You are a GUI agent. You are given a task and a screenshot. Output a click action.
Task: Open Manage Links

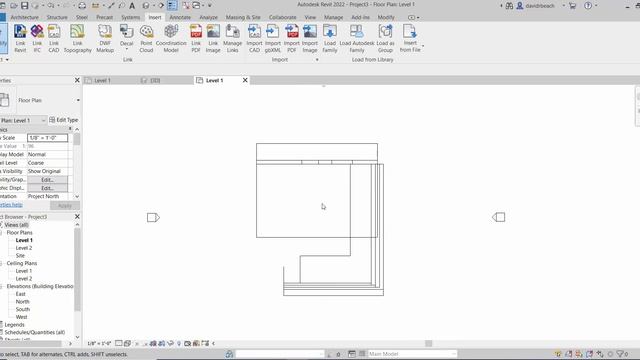click(x=233, y=38)
